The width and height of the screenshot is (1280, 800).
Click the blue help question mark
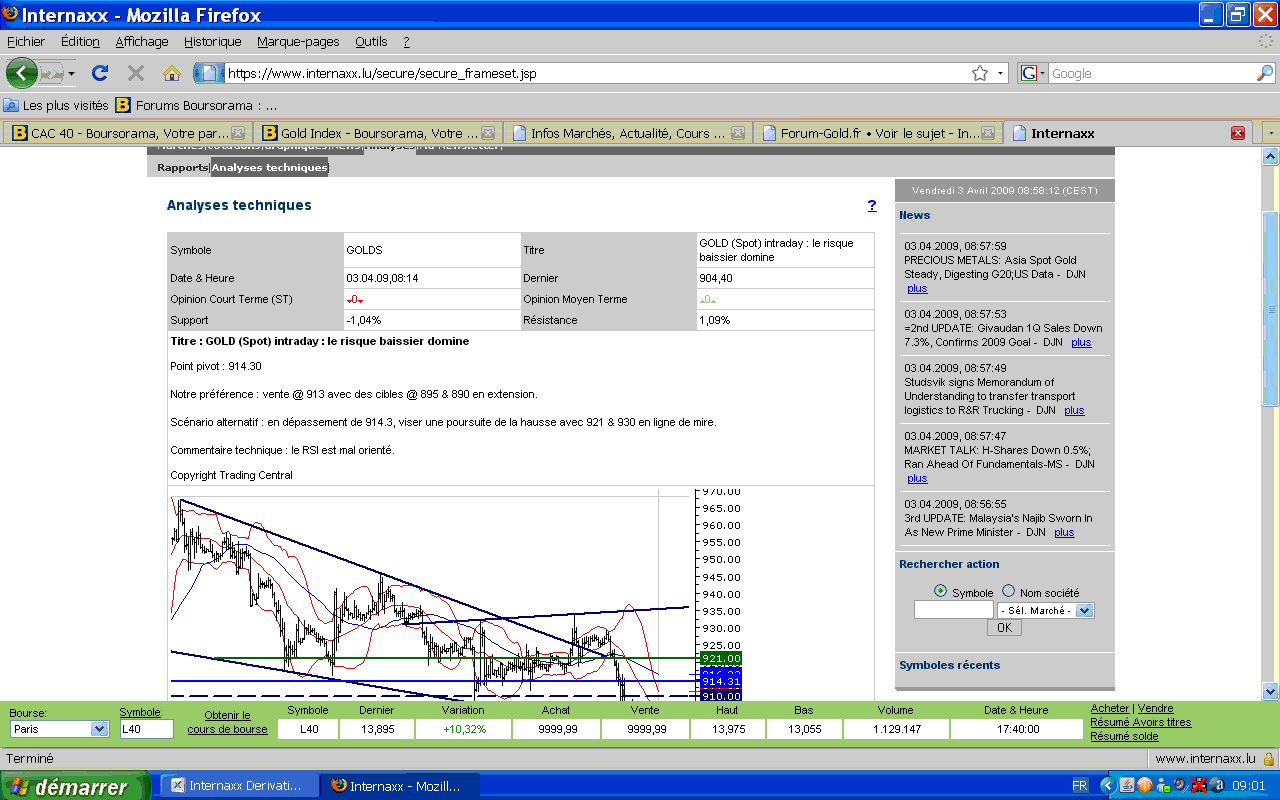(x=872, y=205)
